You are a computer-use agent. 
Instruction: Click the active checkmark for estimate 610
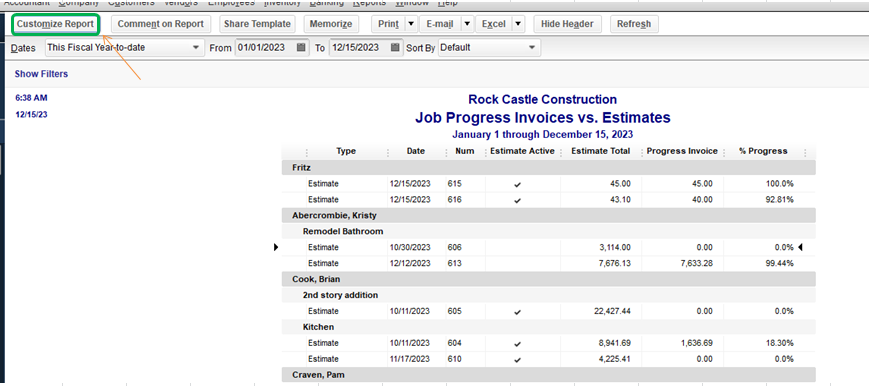click(518, 360)
